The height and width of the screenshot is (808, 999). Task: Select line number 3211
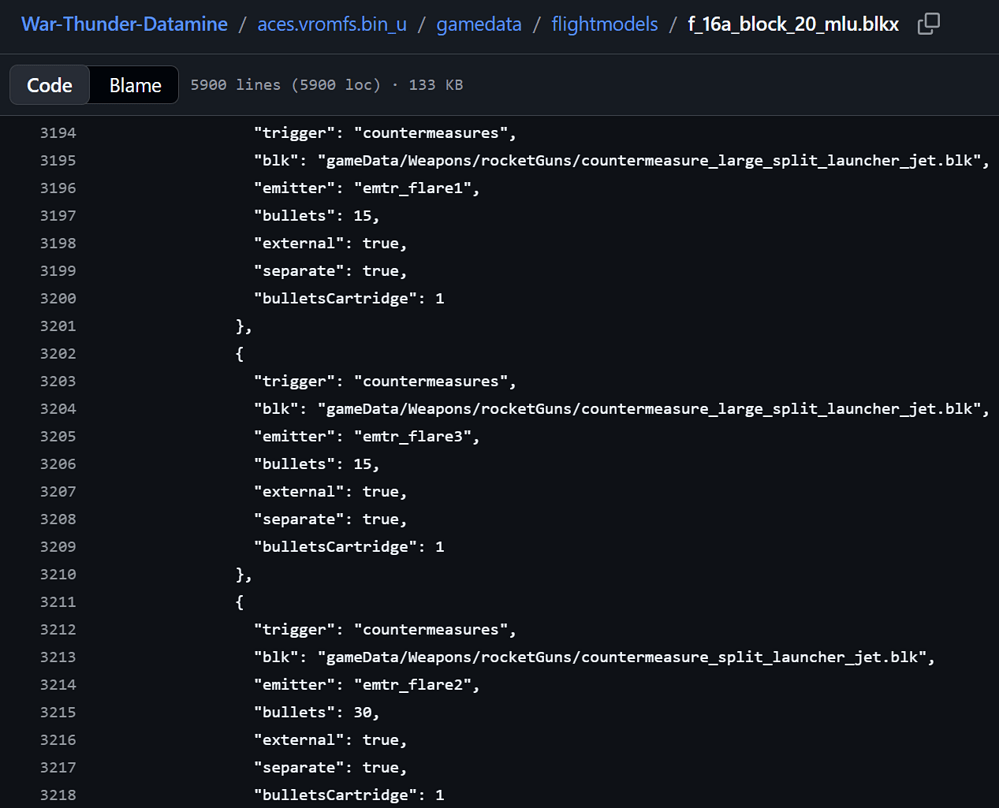58,602
